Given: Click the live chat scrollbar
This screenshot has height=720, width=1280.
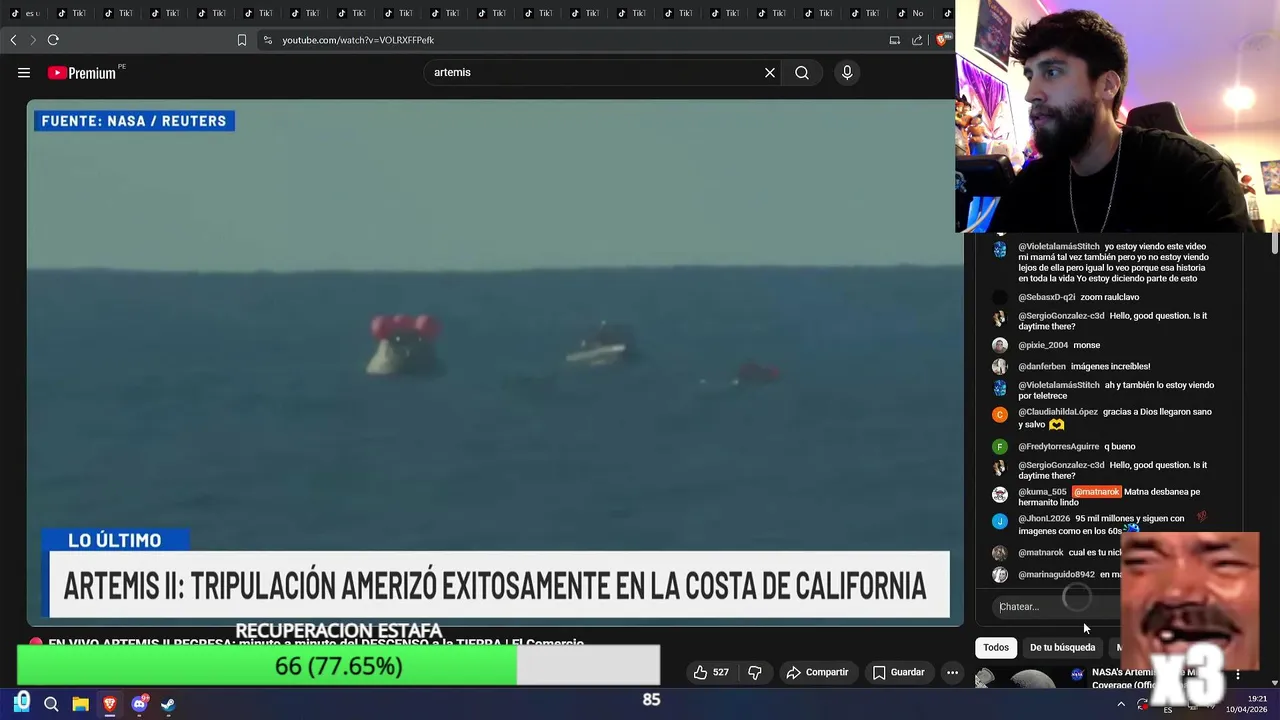Looking at the screenshot, I should click(x=1274, y=243).
